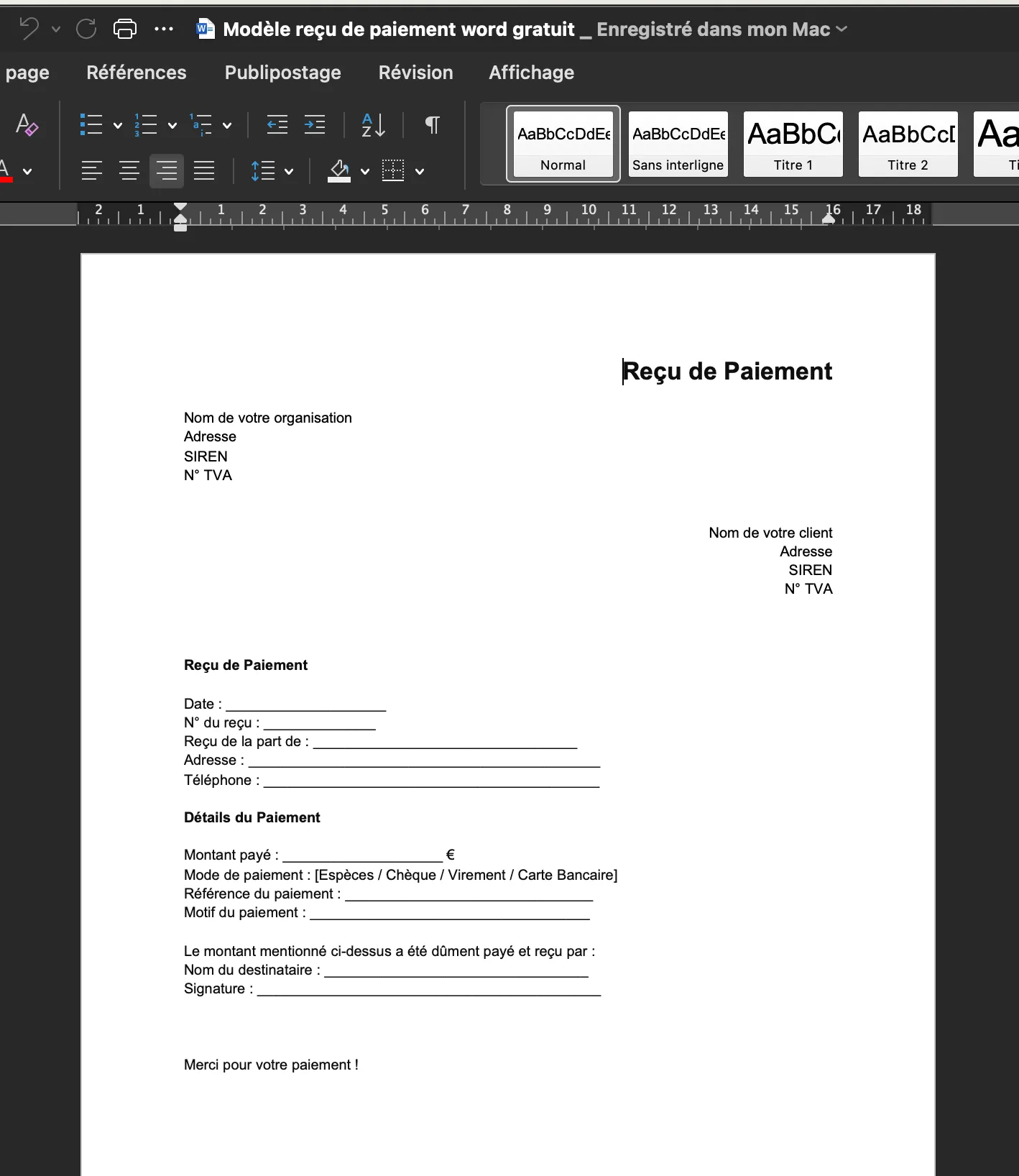Switch to the Révision tab
1019x1176 pixels.
coord(415,73)
